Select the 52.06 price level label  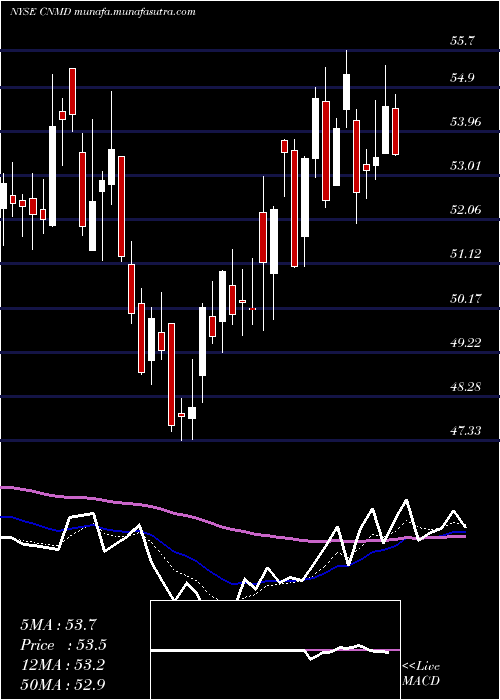466,209
